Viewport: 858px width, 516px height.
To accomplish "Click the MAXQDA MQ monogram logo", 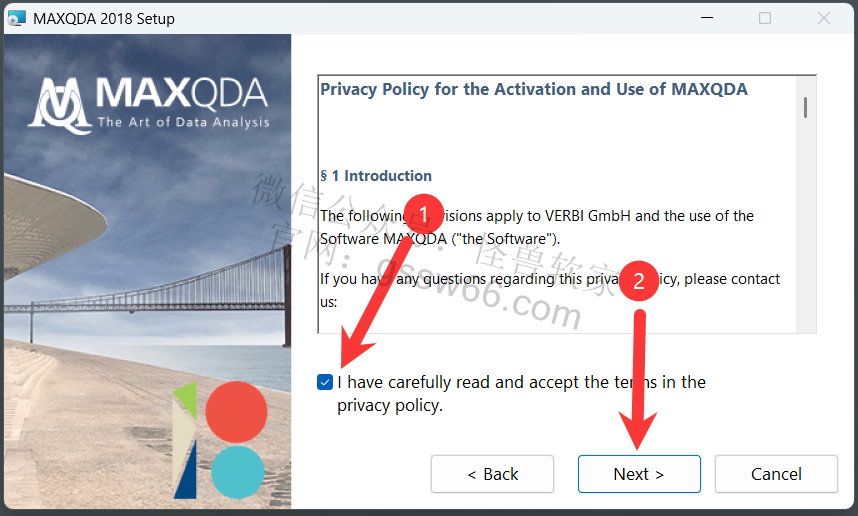I will (x=60, y=106).
